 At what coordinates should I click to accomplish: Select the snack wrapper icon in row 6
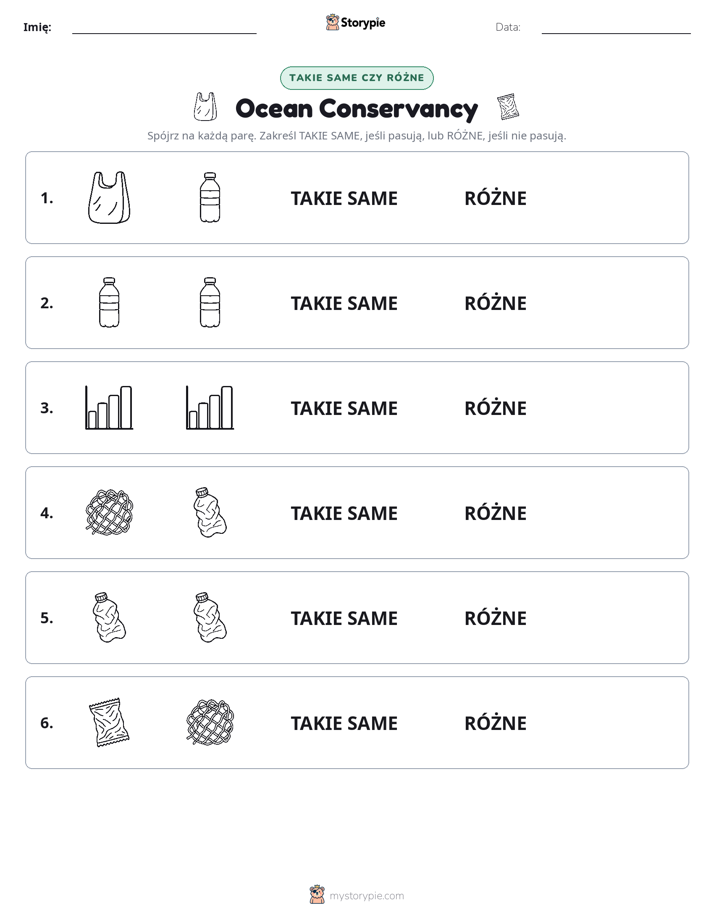tap(109, 722)
